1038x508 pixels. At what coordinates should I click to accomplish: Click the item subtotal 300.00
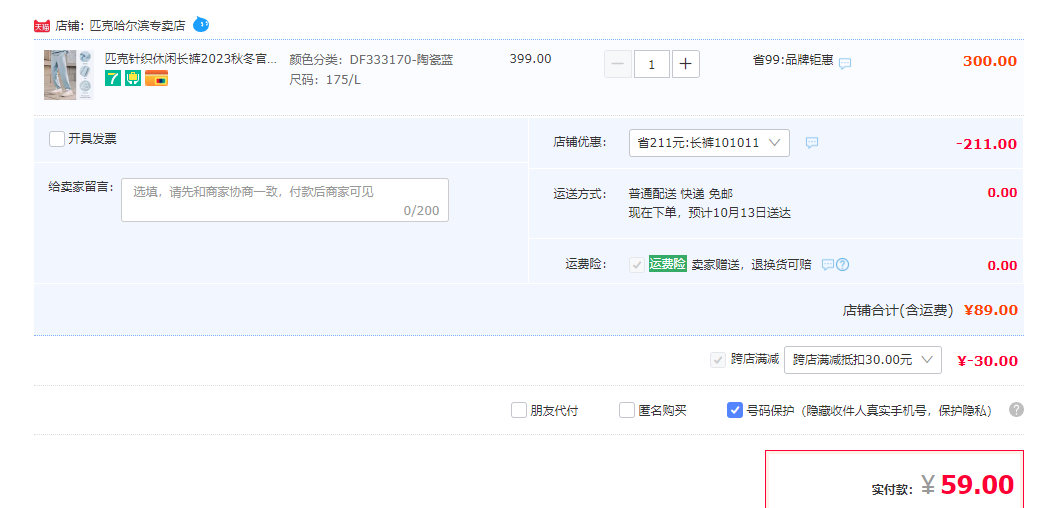click(990, 61)
